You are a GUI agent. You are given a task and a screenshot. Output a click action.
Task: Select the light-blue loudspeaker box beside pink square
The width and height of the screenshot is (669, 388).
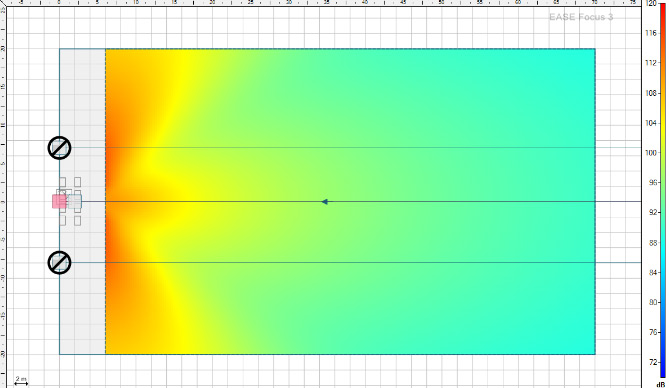[x=75, y=201]
